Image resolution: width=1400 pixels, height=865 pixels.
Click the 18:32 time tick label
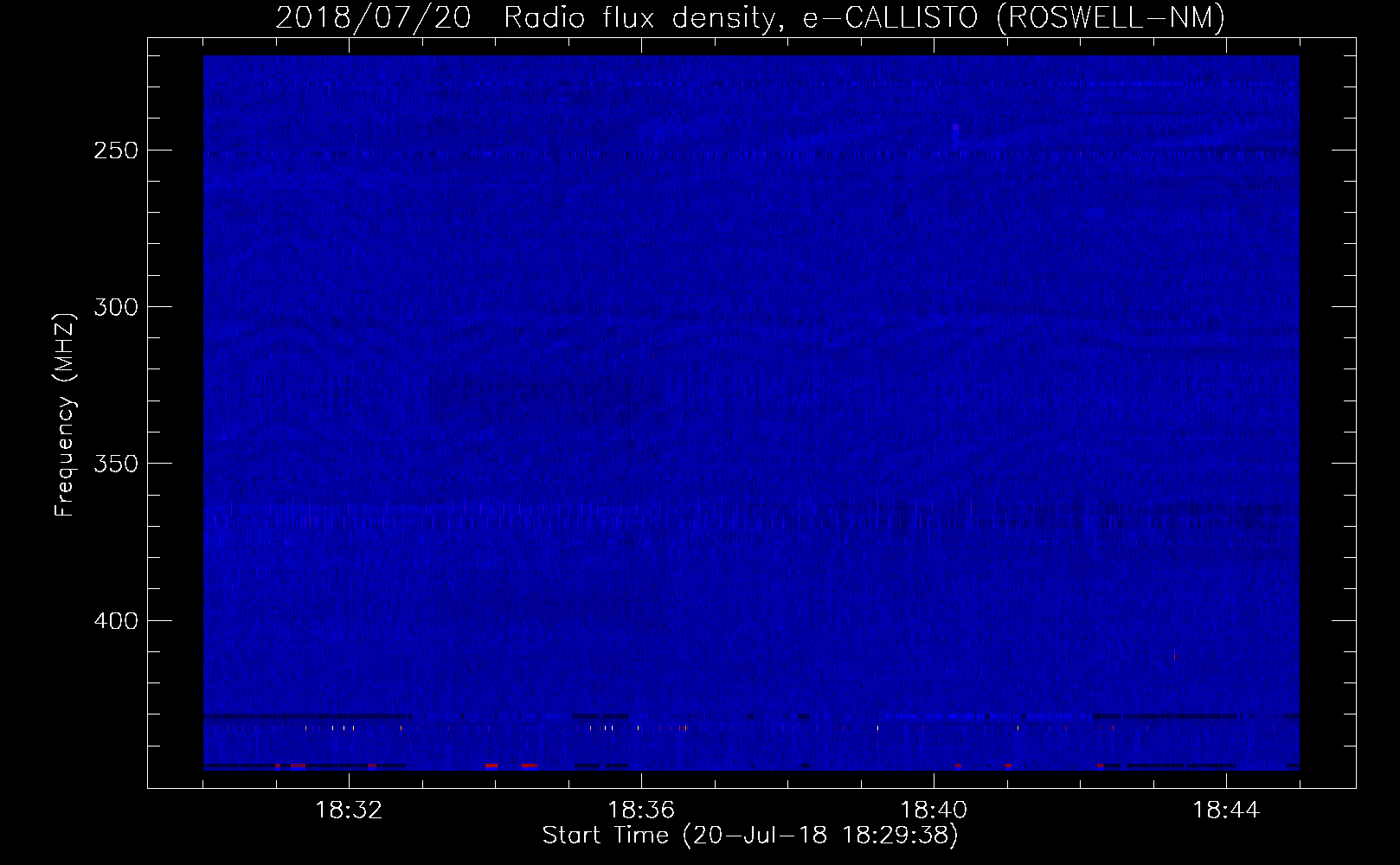click(x=349, y=811)
